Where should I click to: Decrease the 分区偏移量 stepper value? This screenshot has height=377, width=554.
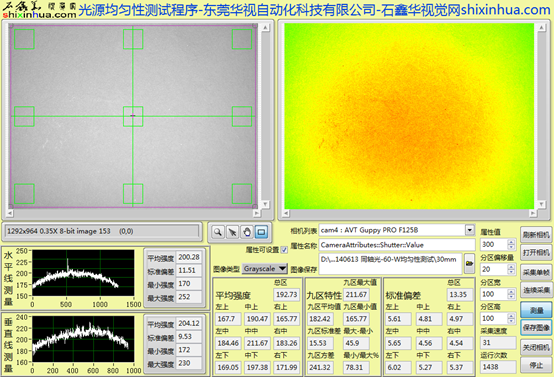click(x=511, y=272)
